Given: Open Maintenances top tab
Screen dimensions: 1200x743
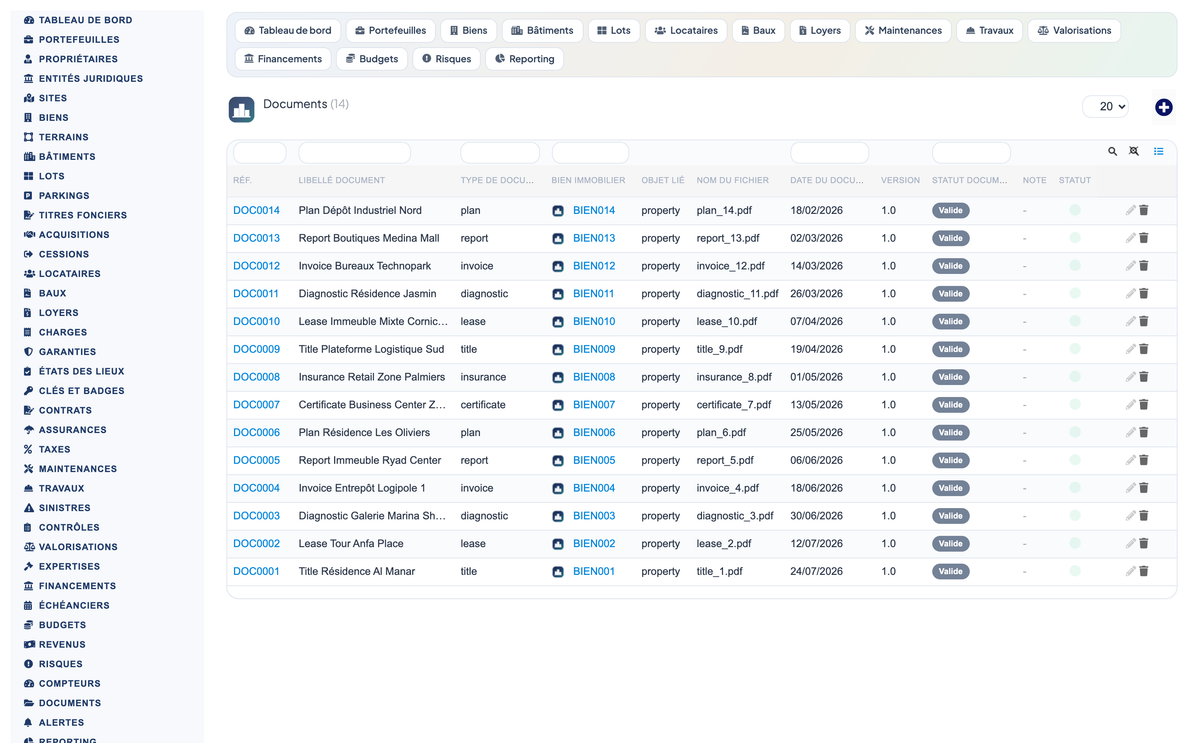Looking at the screenshot, I should pos(903,31).
